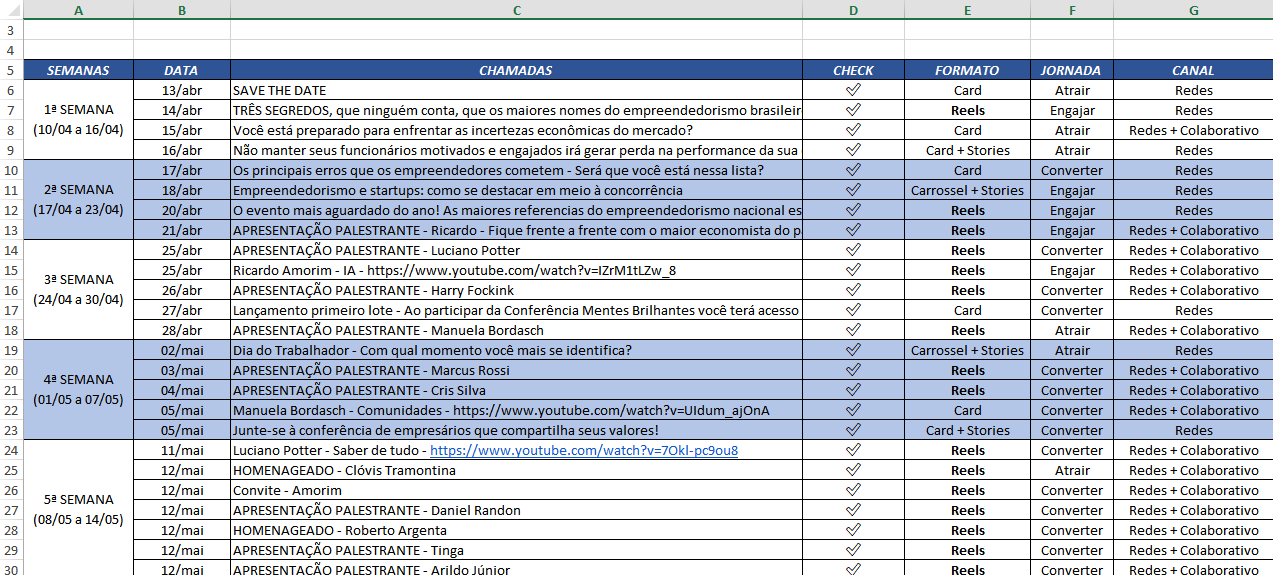Click check mark in Junte-se à conferência row
The width and height of the screenshot is (1273, 575).
853,430
